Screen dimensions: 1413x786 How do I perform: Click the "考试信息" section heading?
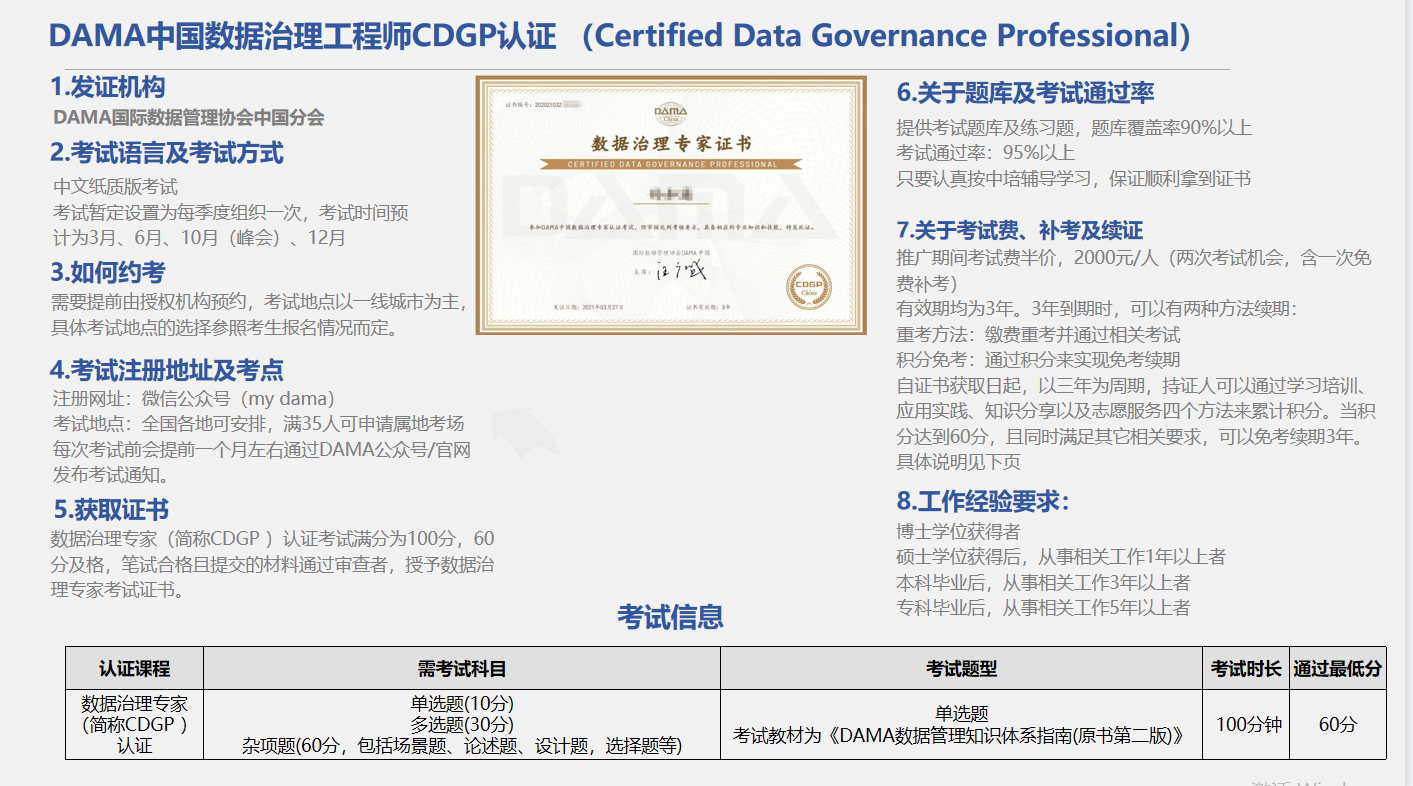tap(670, 617)
